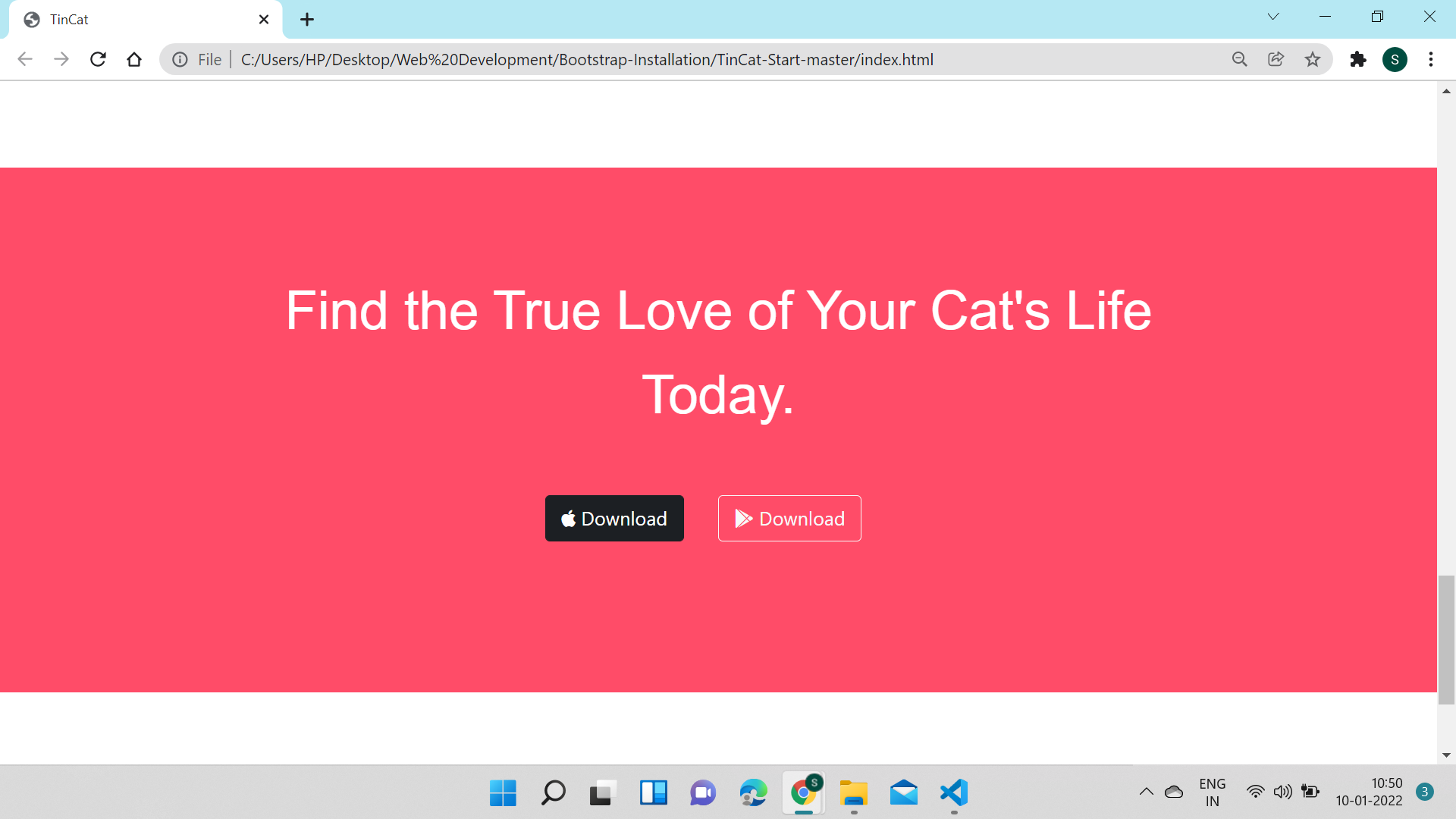Reload the TinCat page
Image resolution: width=1456 pixels, height=819 pixels.
(98, 59)
